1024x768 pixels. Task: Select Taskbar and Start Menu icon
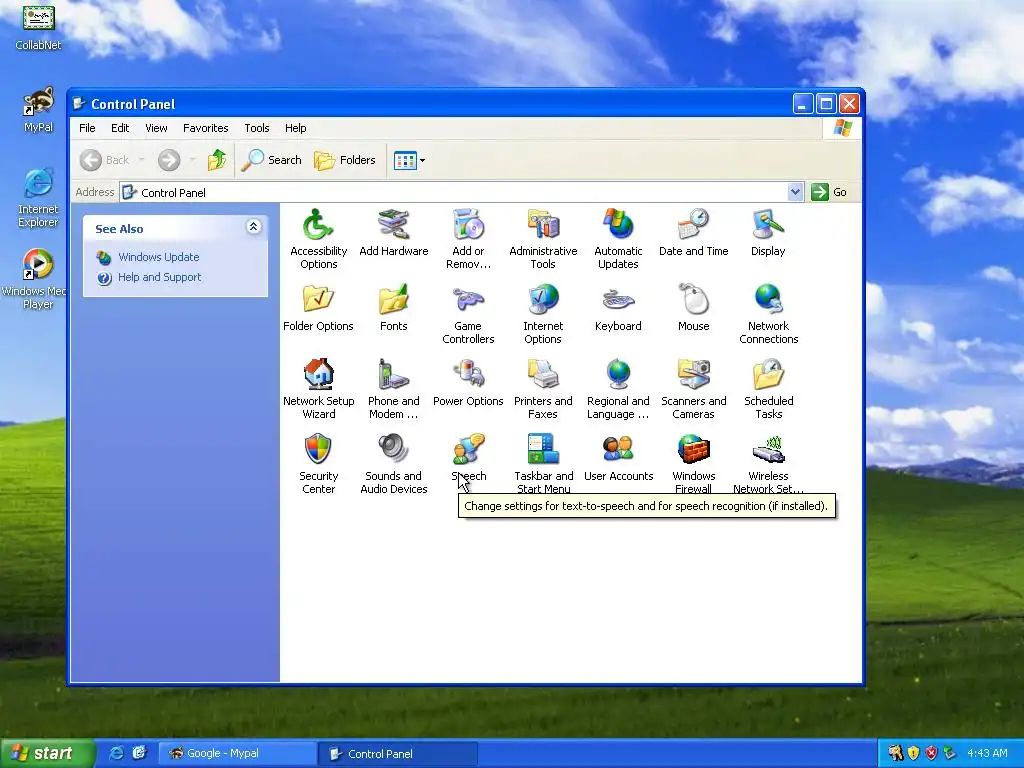point(543,464)
